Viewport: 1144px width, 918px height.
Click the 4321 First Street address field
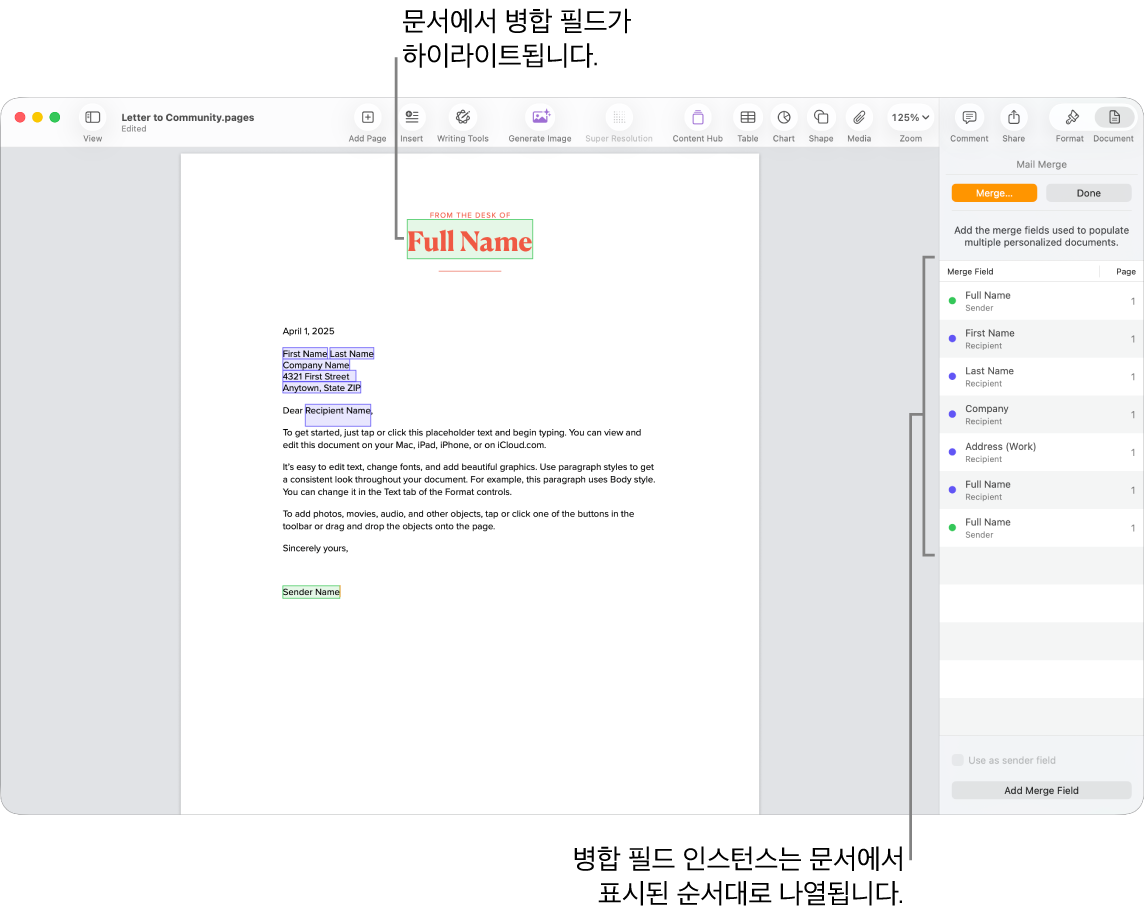[319, 377]
